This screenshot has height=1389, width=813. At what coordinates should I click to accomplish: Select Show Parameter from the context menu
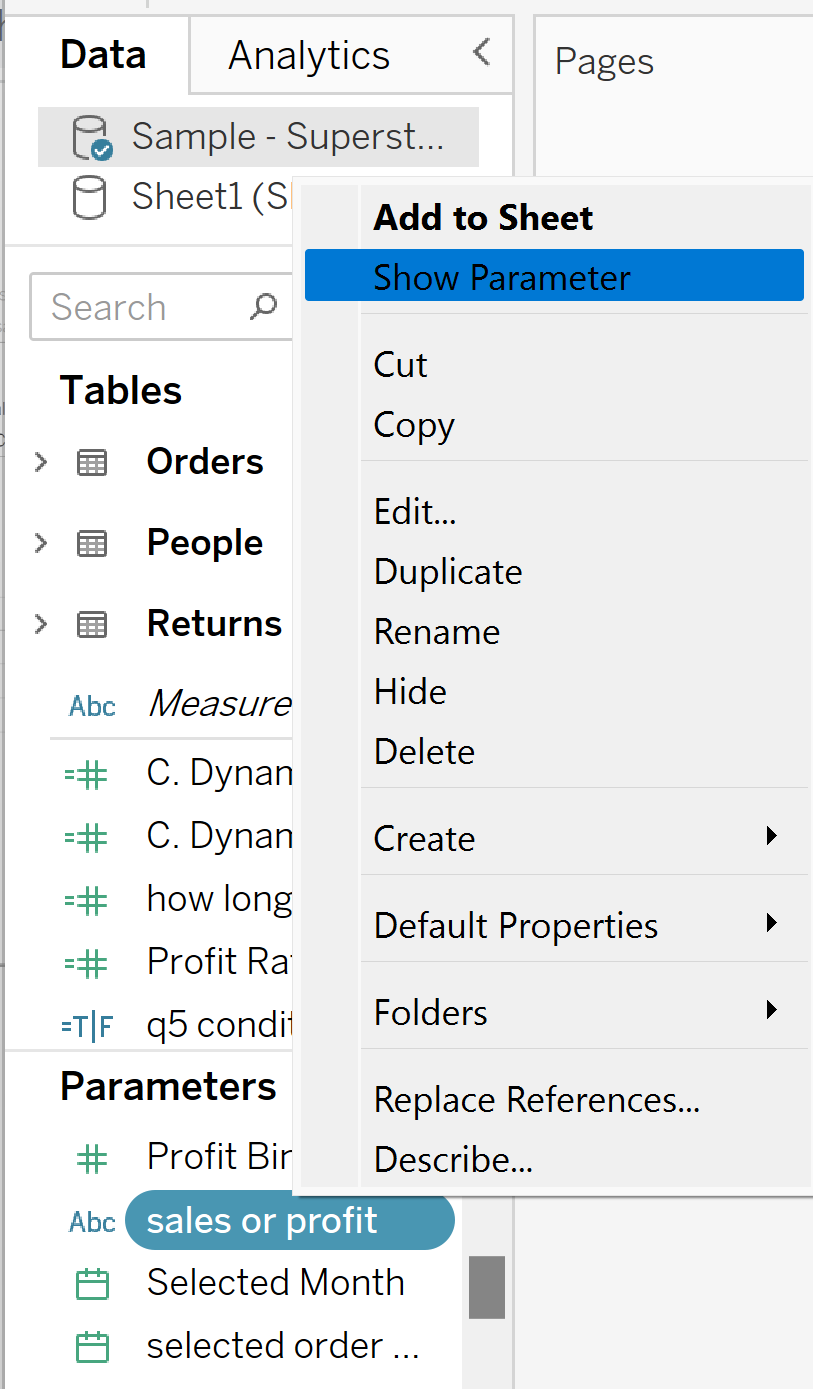[x=502, y=277]
